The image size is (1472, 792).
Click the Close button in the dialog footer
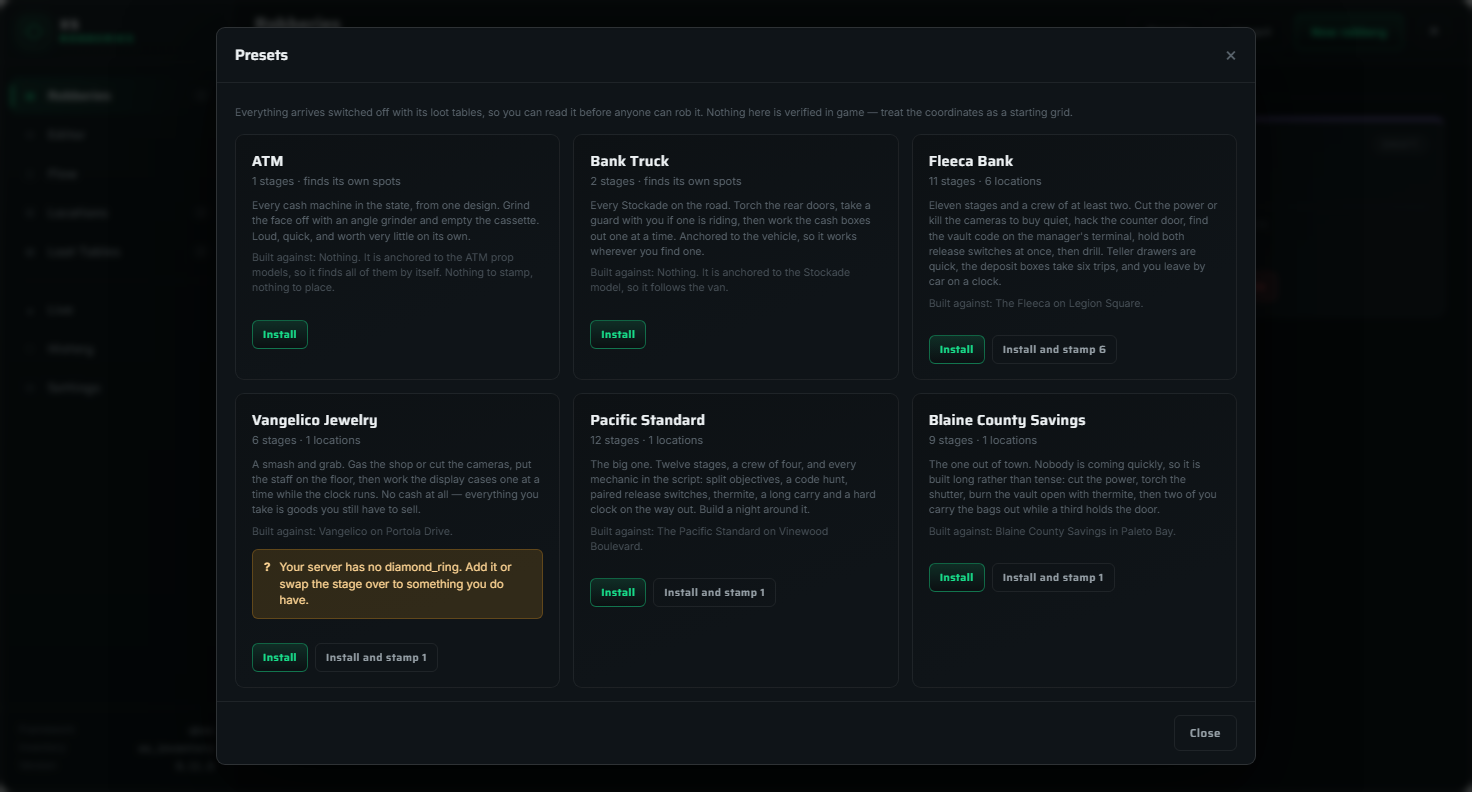(x=1205, y=733)
